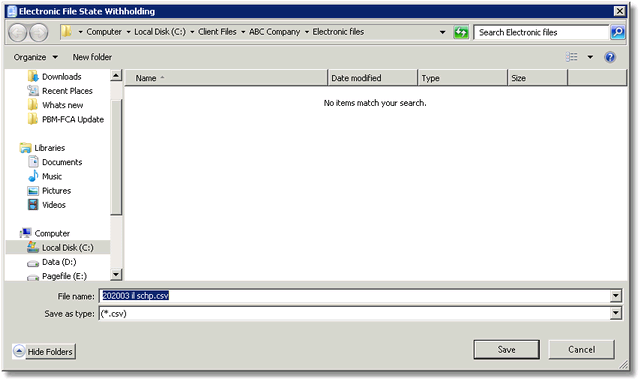641x382 pixels.
Task: Click Cancel button
Action: click(x=581, y=349)
